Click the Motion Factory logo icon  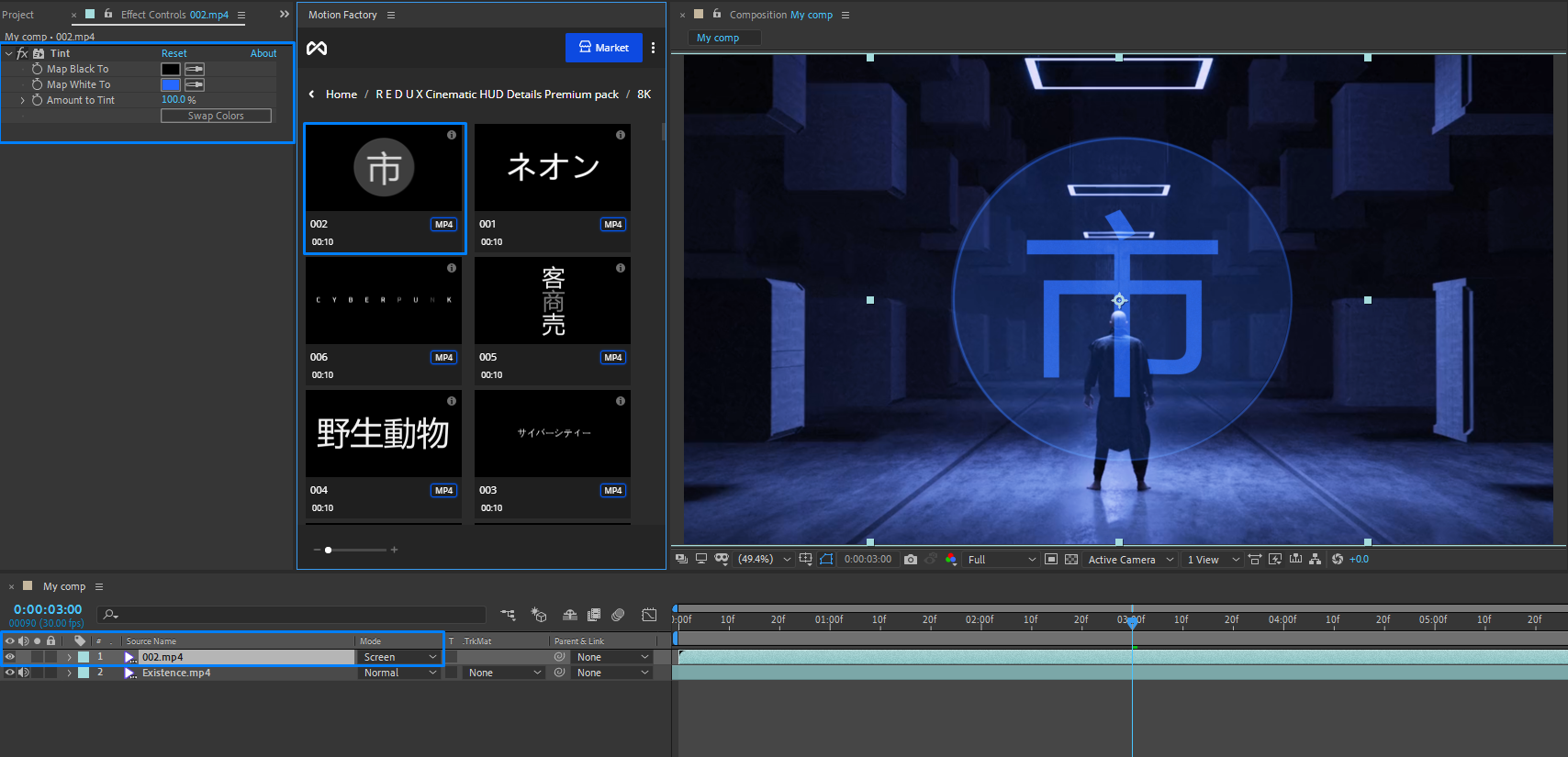tap(317, 48)
